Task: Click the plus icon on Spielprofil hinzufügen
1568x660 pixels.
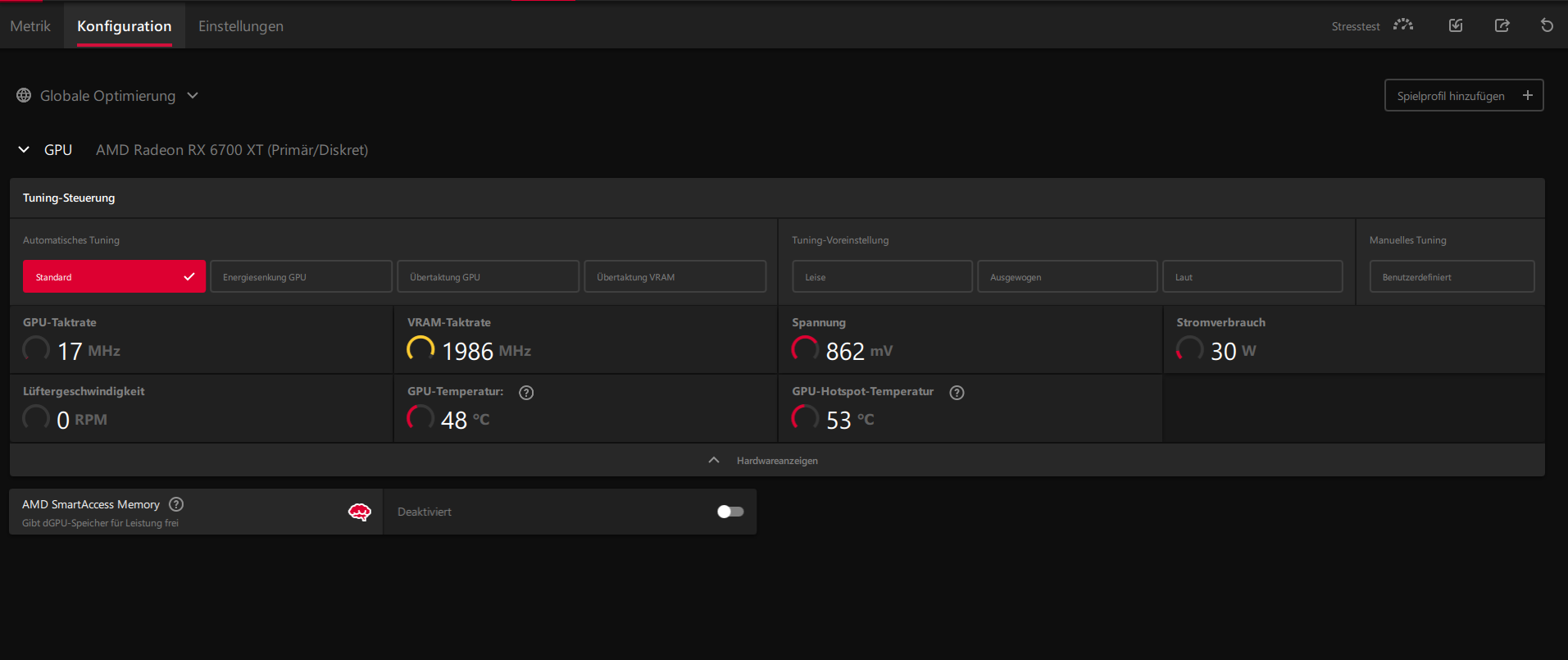Action: pyautogui.click(x=1528, y=95)
